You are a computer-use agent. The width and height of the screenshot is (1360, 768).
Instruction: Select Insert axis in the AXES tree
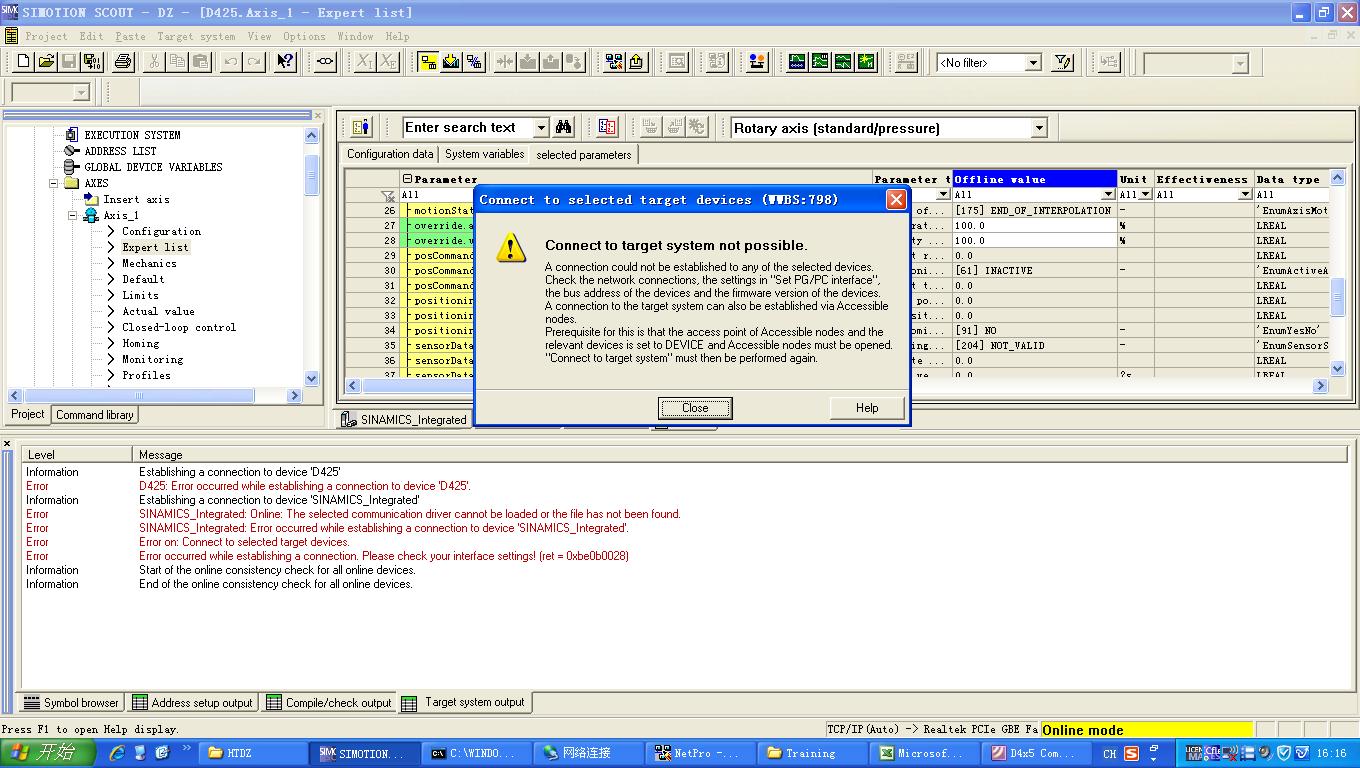(136, 199)
